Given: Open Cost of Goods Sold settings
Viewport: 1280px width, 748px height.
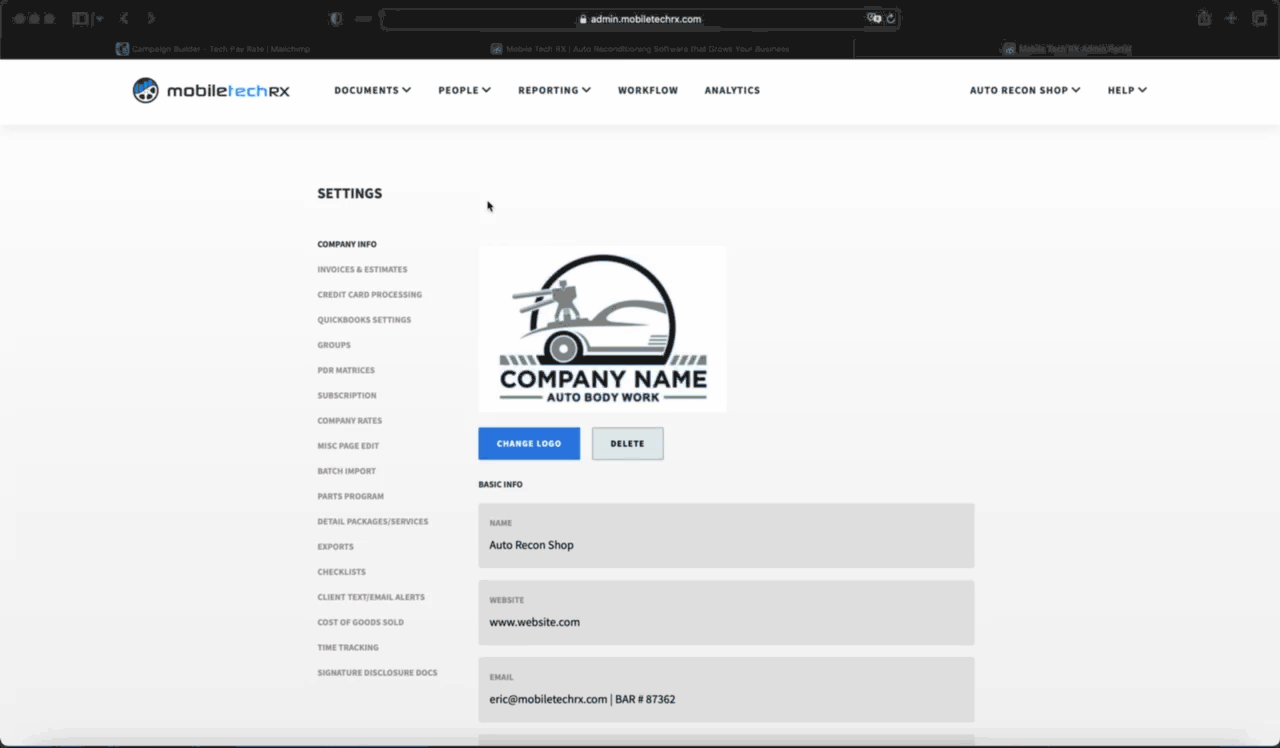Looking at the screenshot, I should pos(360,622).
